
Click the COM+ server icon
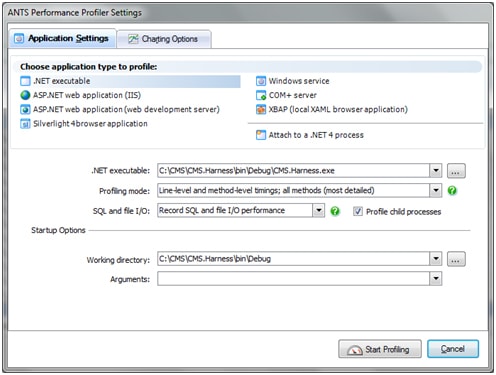pyautogui.click(x=261, y=95)
